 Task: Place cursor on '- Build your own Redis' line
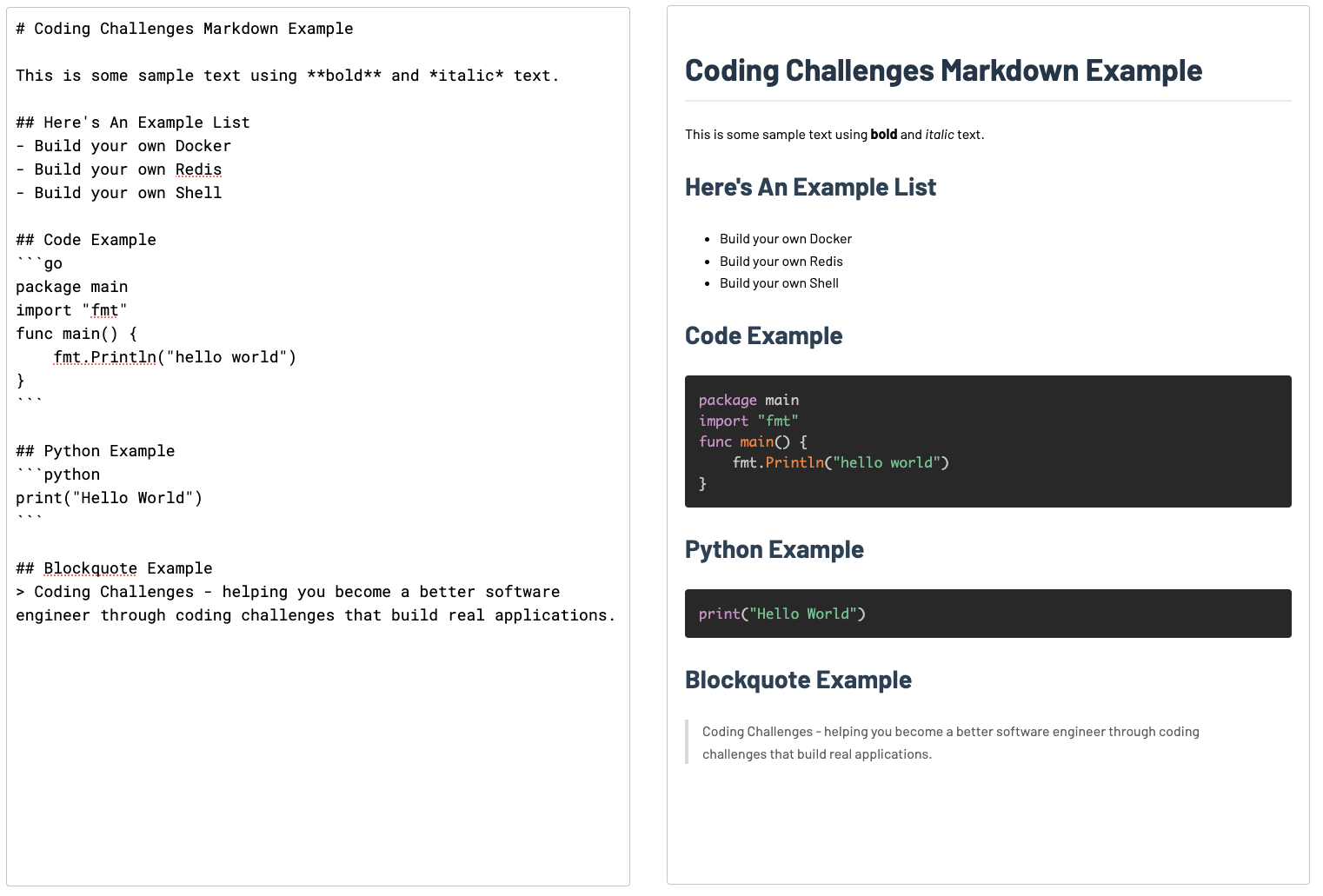click(119, 169)
